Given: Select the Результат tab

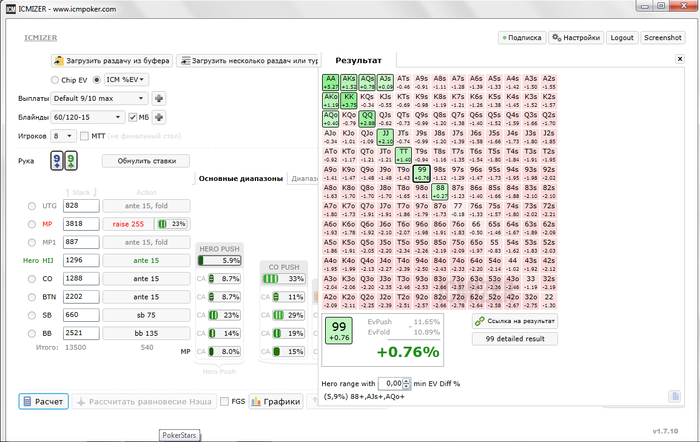Looking at the screenshot, I should (358, 60).
